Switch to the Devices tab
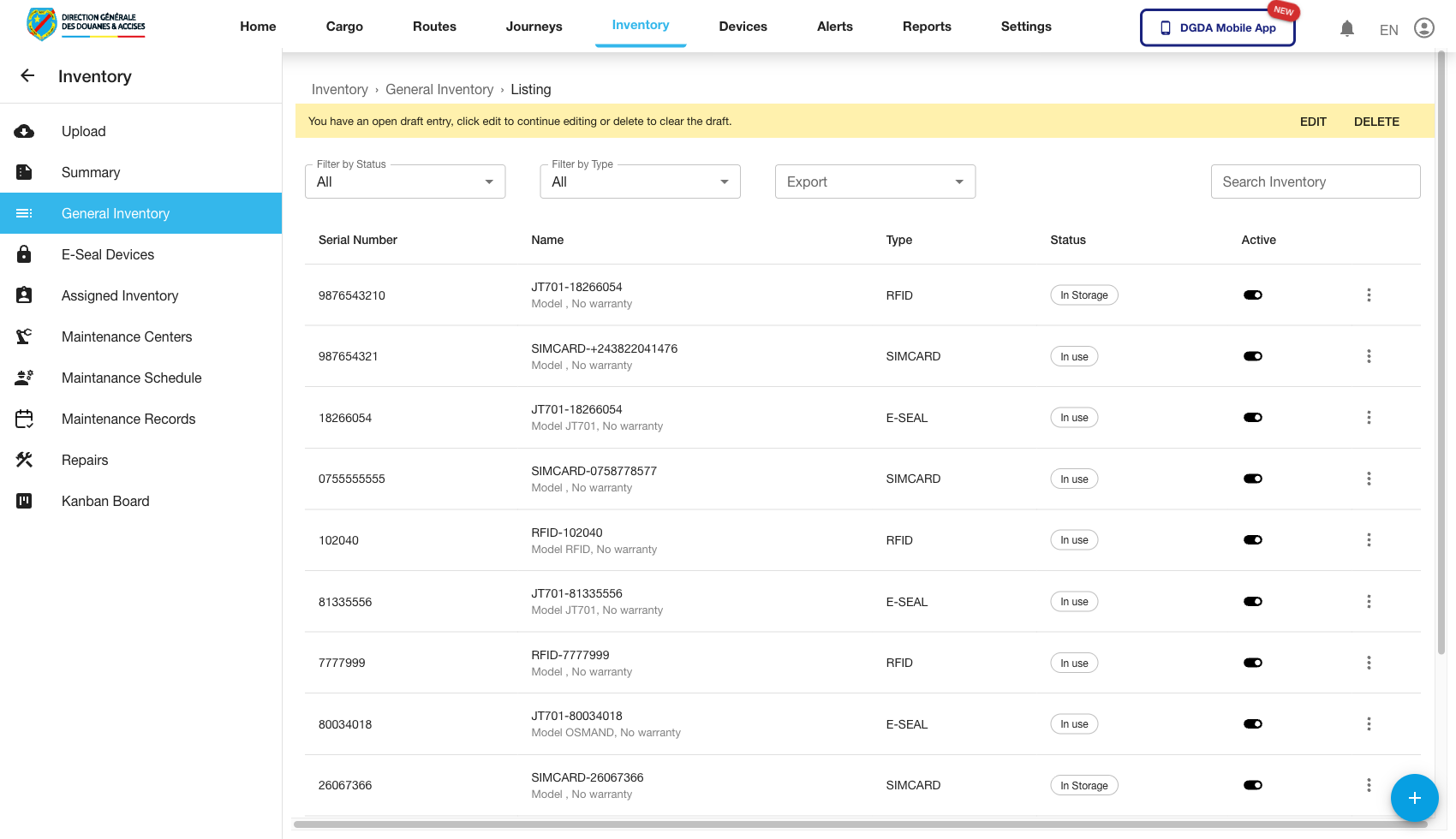The image size is (1456, 839). click(x=743, y=27)
